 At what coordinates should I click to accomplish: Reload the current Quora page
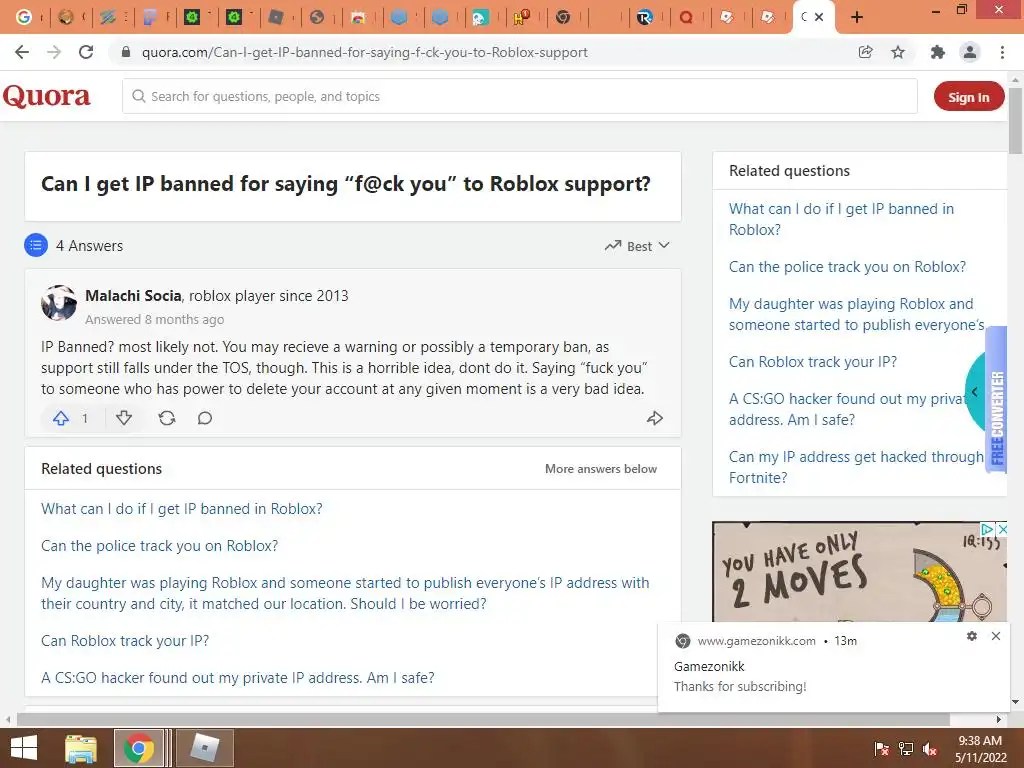(86, 52)
